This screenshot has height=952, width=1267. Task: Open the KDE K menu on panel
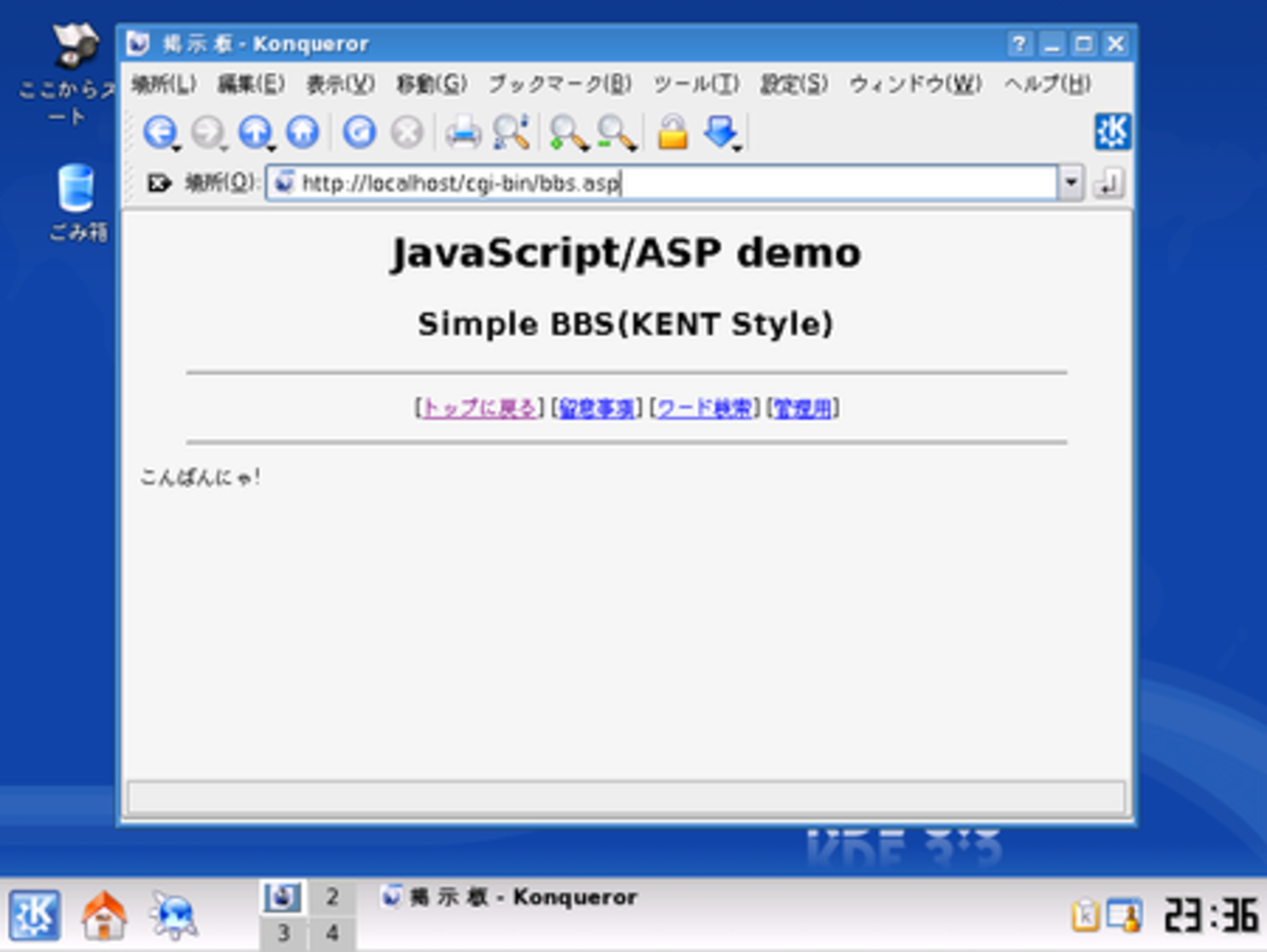coord(35,916)
